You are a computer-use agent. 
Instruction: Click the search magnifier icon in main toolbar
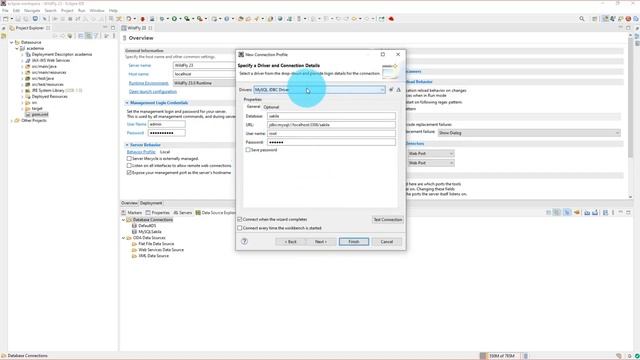[x=582, y=19]
